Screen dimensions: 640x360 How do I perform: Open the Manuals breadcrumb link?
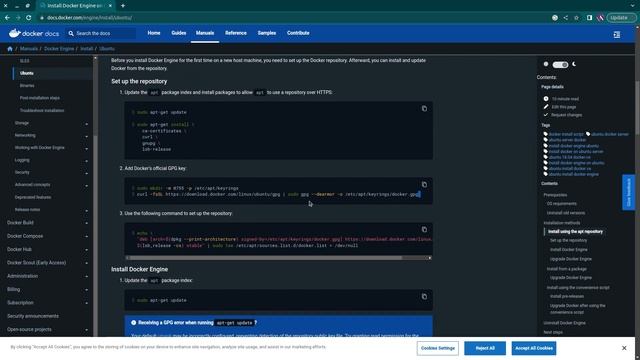tap(29, 49)
